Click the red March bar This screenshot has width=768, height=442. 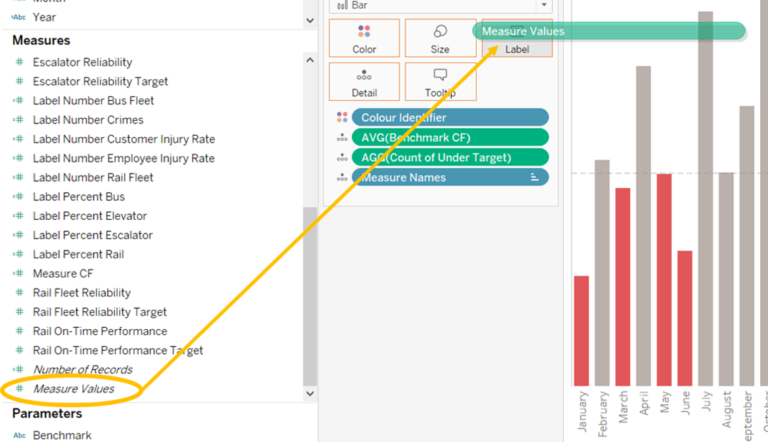tap(623, 287)
